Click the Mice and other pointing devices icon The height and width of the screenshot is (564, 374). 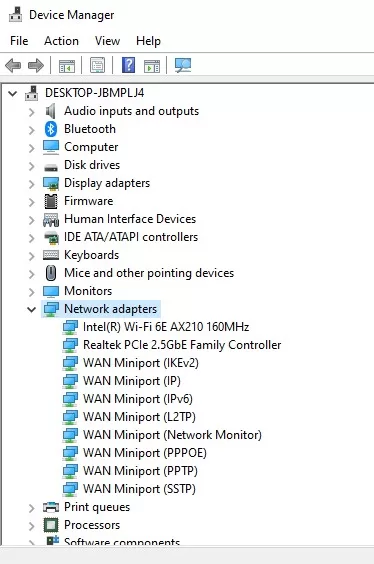click(51, 273)
